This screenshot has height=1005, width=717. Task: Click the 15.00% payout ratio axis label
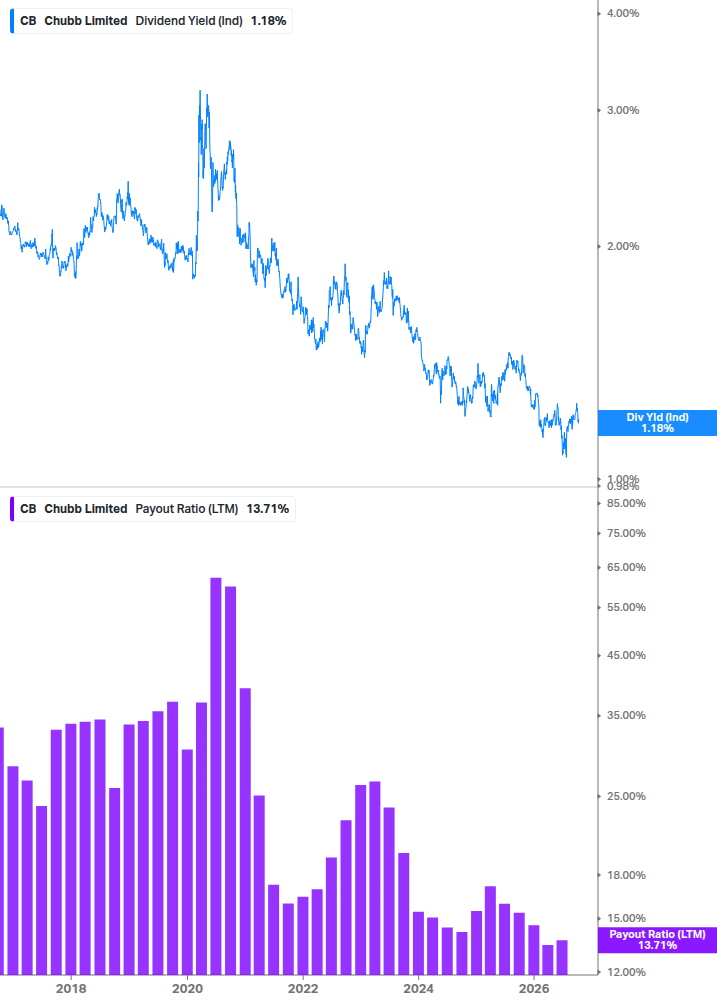pyautogui.click(x=626, y=918)
